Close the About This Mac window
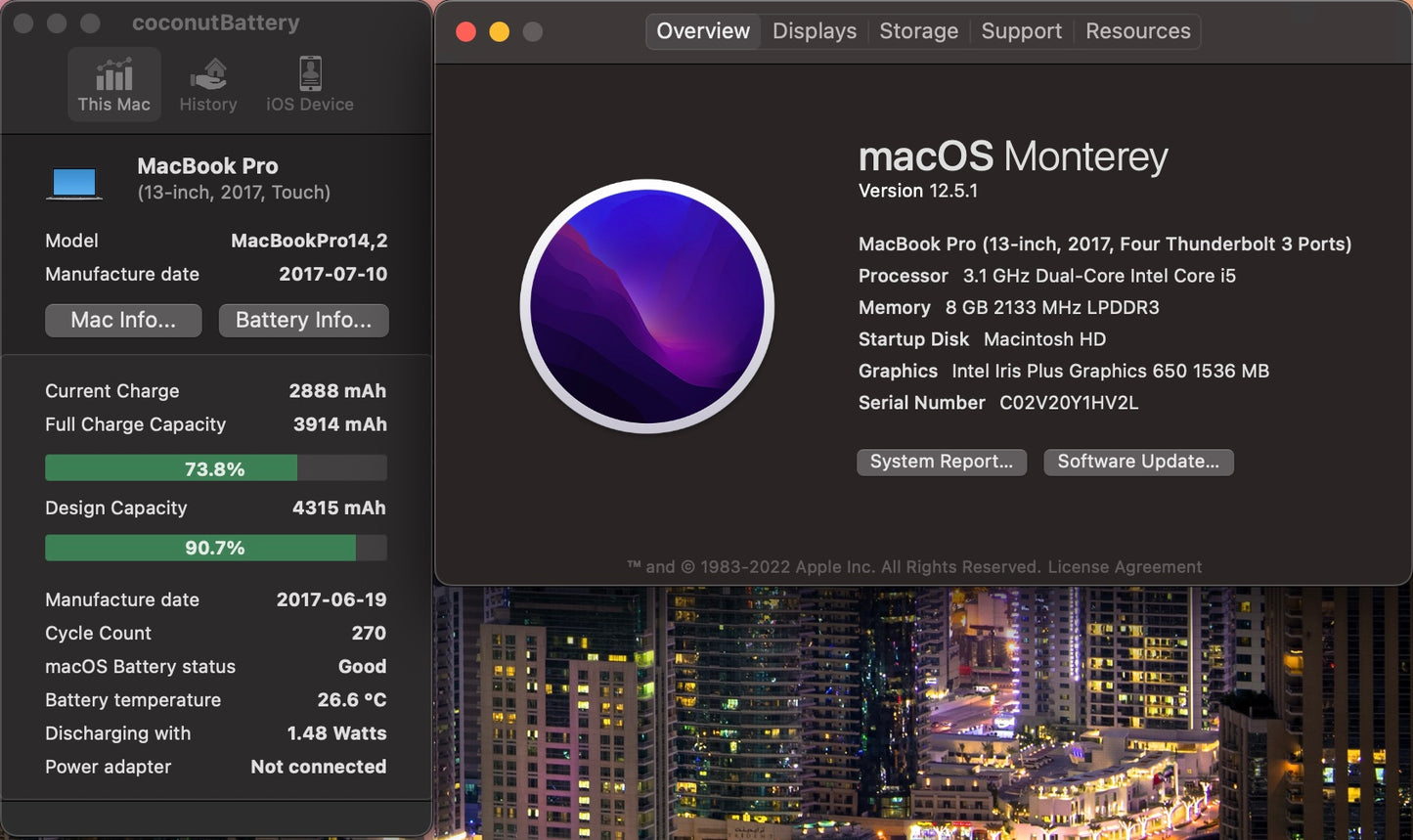 coord(466,32)
